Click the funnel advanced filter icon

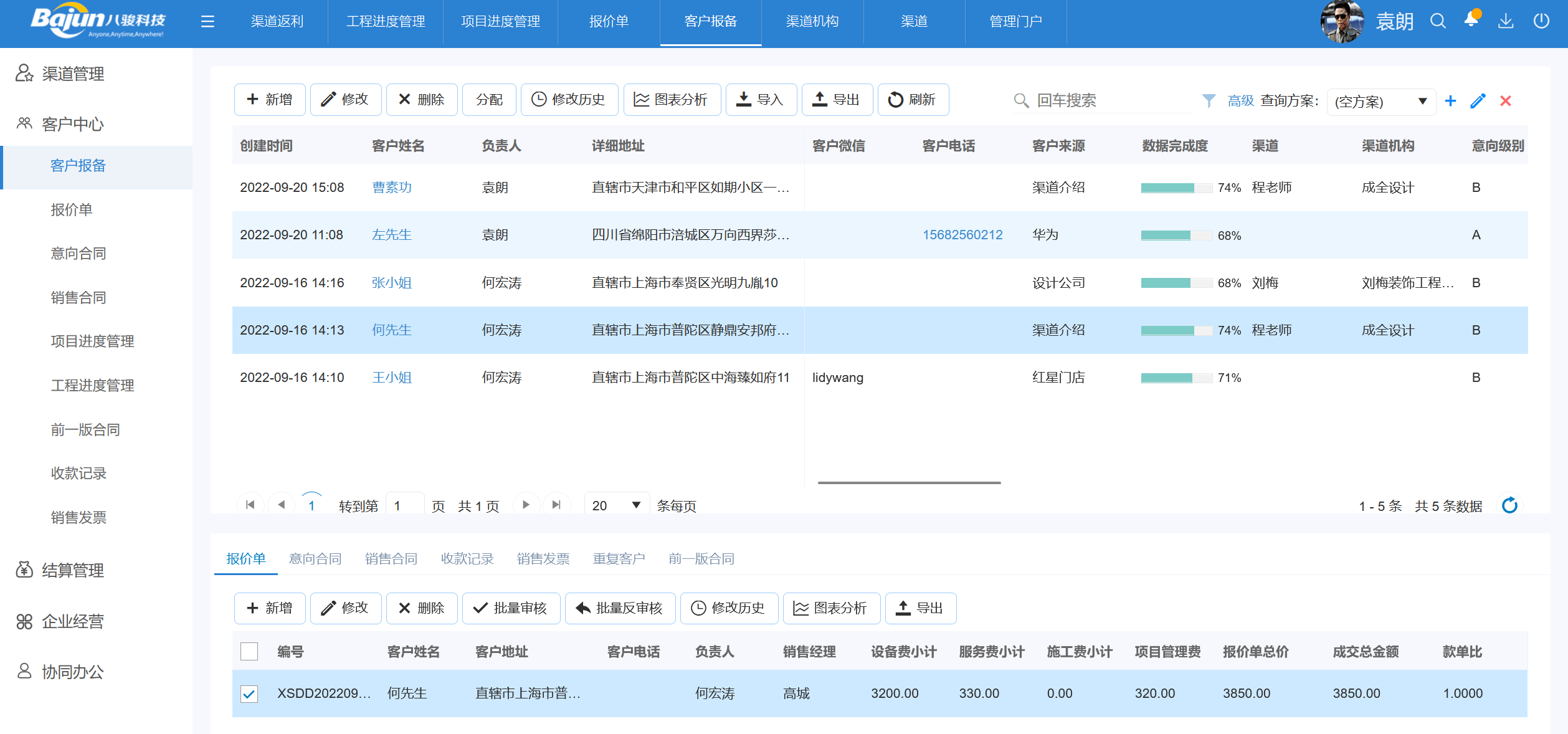(1209, 100)
